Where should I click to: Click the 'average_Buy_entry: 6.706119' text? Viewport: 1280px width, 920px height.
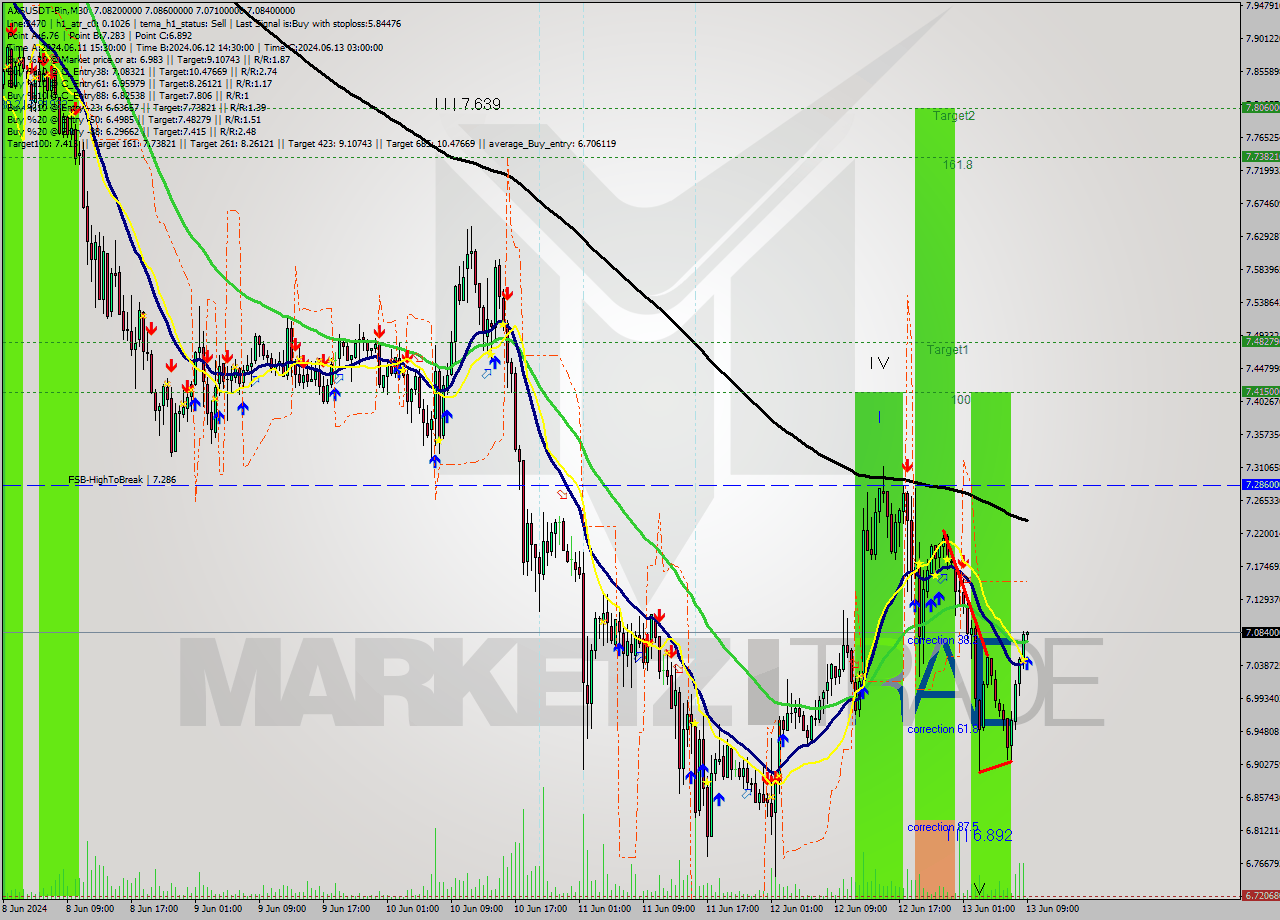553,144
